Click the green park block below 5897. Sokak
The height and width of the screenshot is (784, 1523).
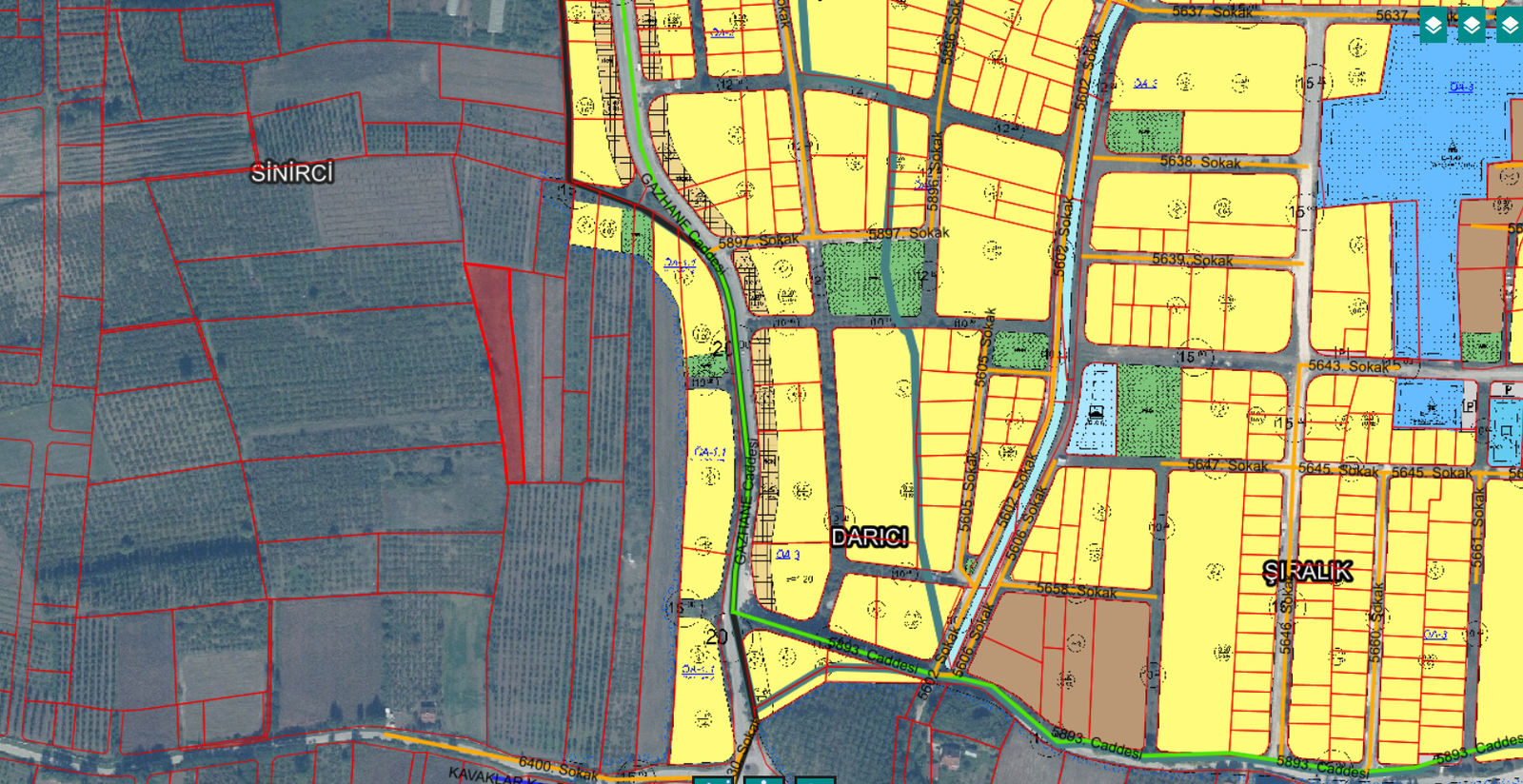coord(872,279)
